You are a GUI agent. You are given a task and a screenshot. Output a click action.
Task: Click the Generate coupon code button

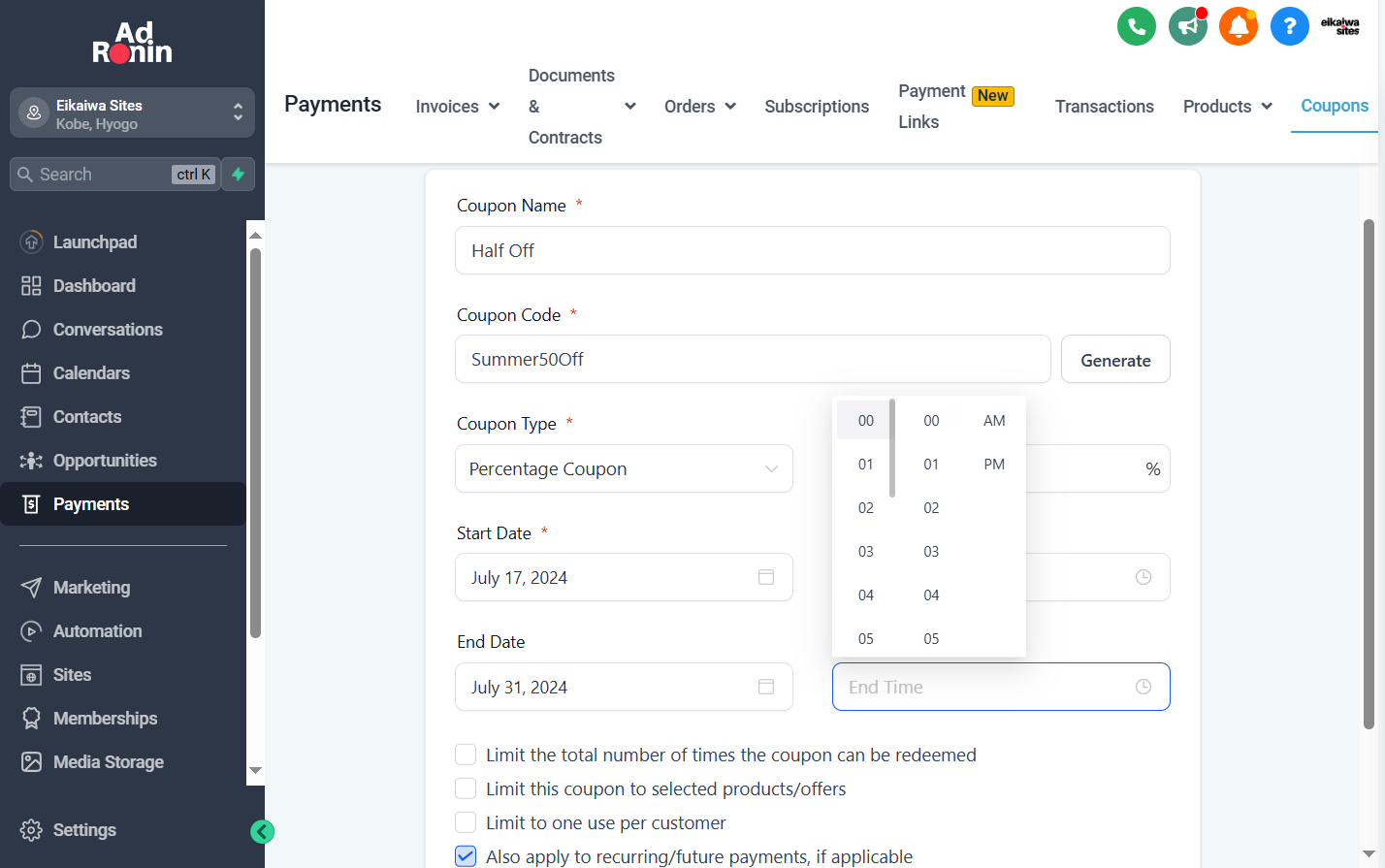(x=1115, y=360)
